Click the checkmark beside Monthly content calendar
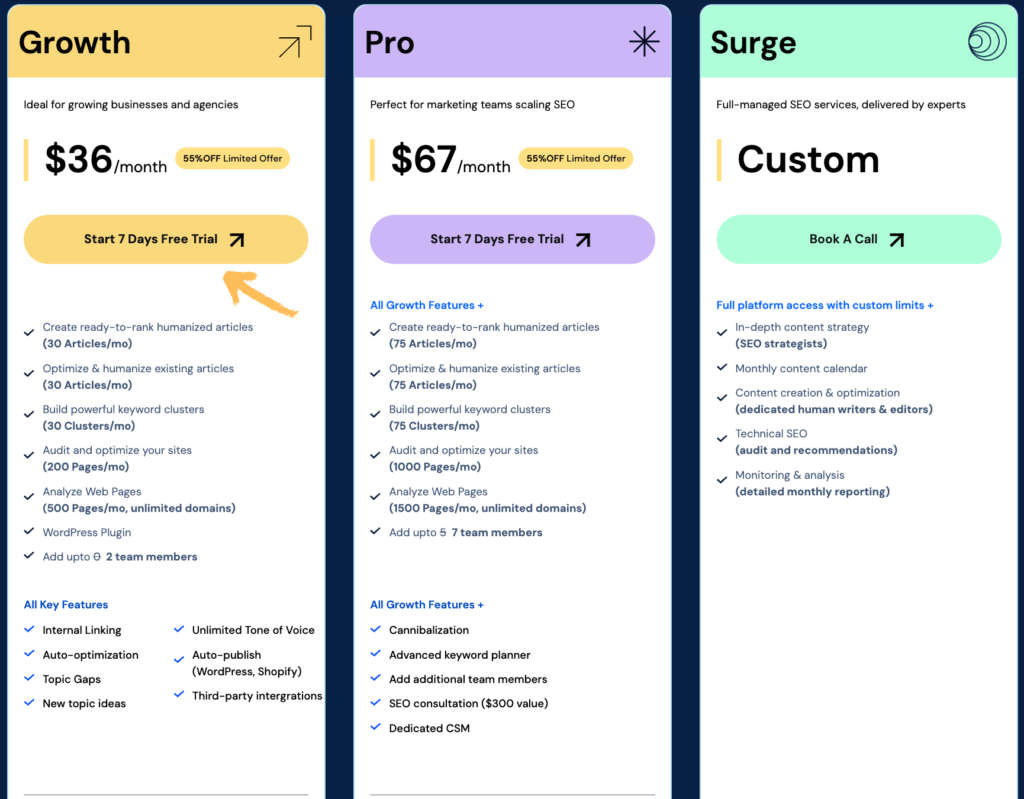1024x799 pixels. click(722, 367)
